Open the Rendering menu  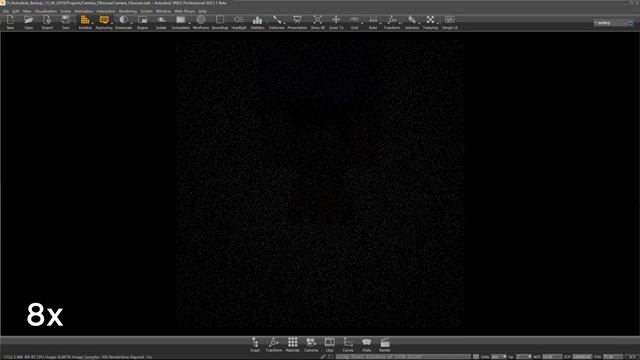click(128, 11)
